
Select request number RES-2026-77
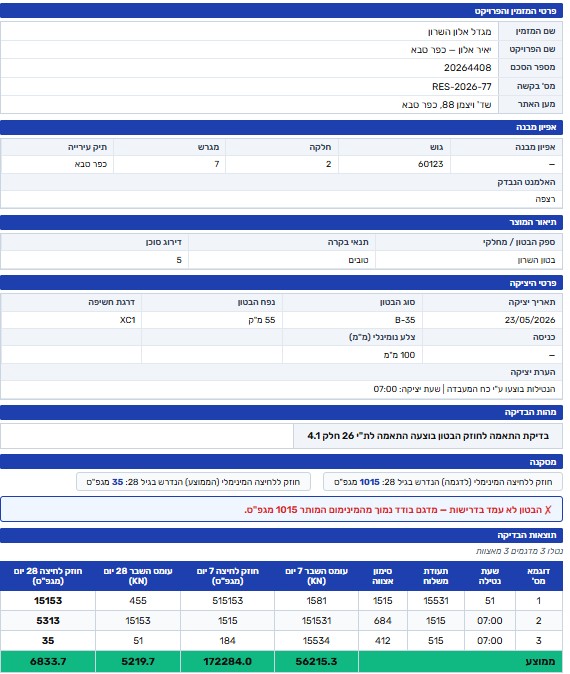pos(462,87)
